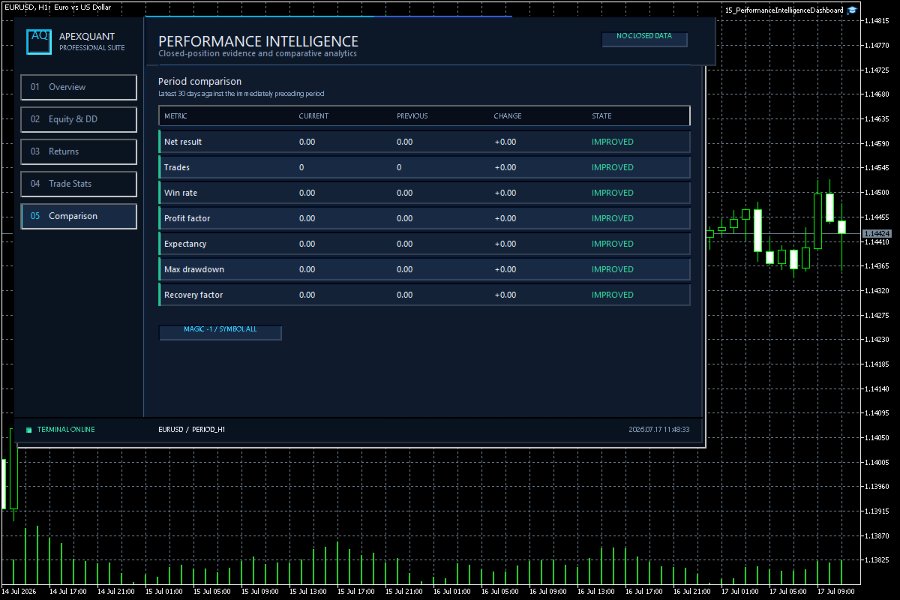900x600 pixels.
Task: Select the Max drawdown row label
Action: (194, 269)
